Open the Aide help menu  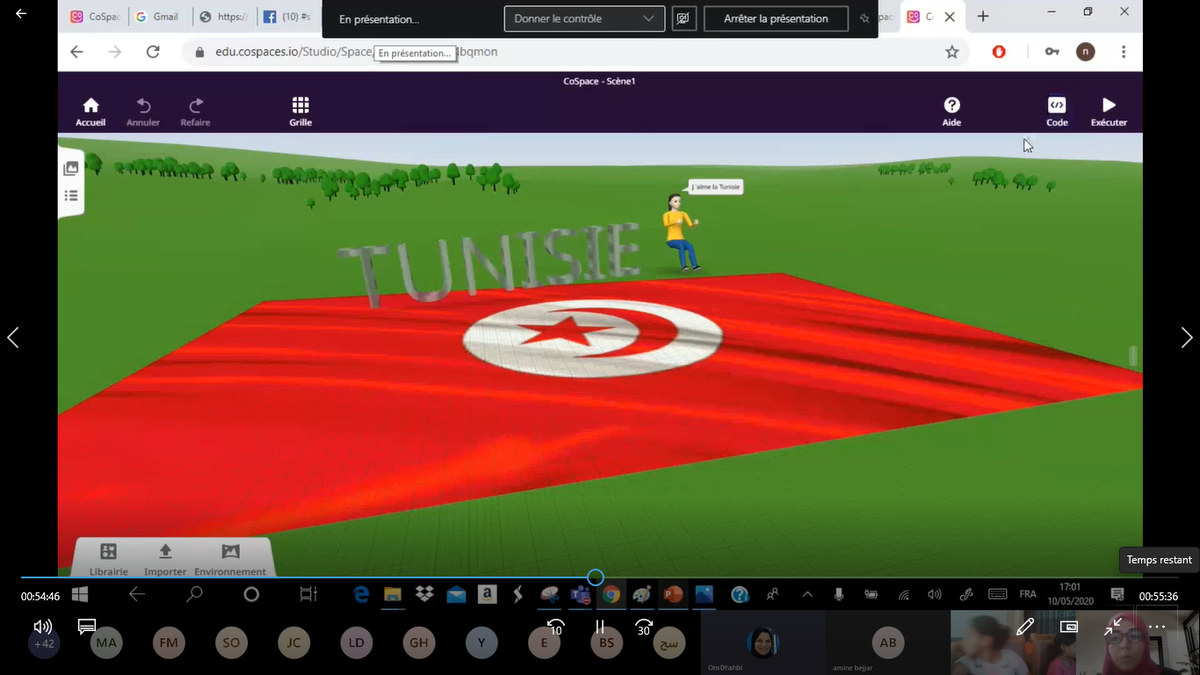[x=951, y=111]
